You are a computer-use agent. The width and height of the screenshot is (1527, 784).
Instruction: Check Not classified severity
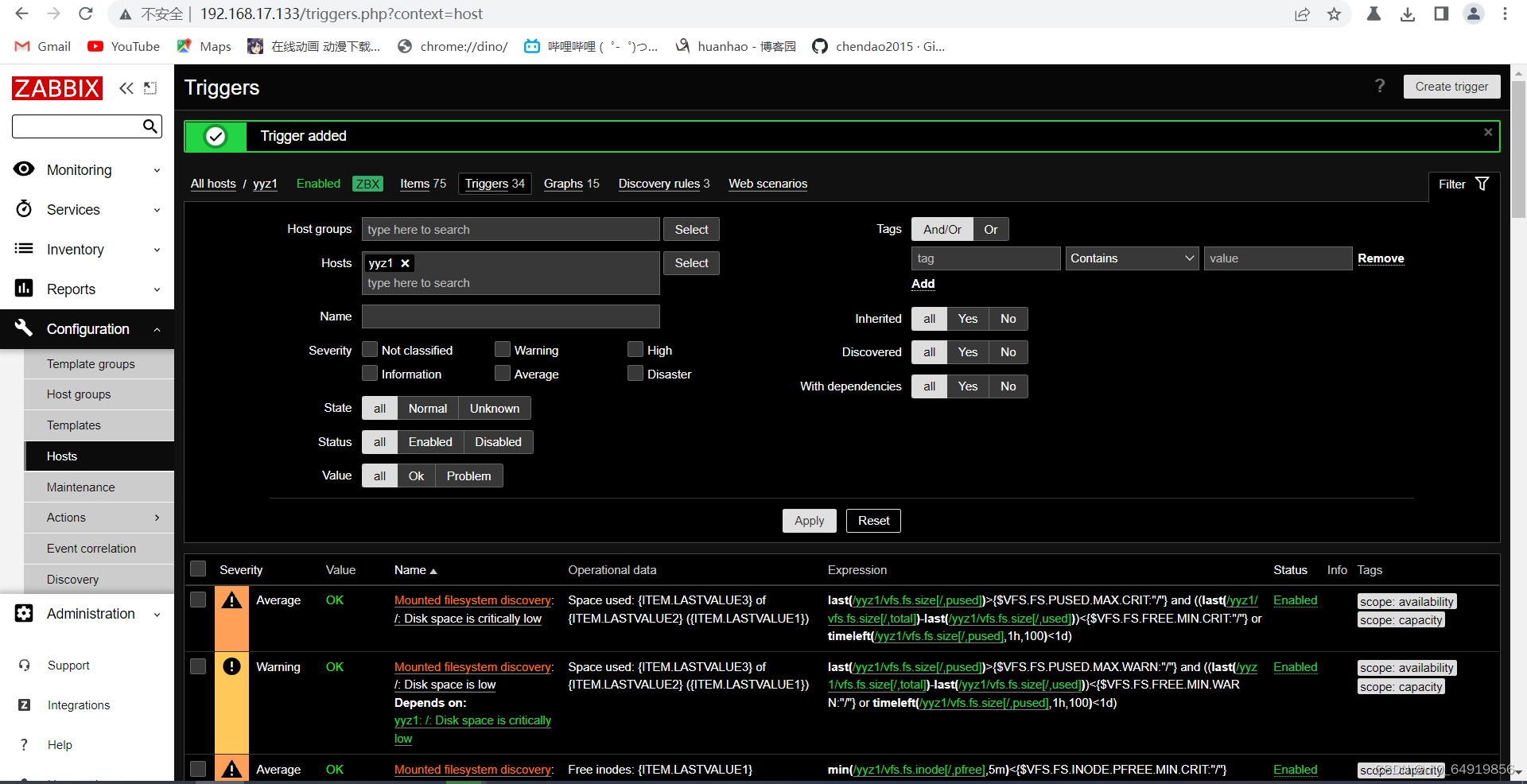tap(370, 349)
